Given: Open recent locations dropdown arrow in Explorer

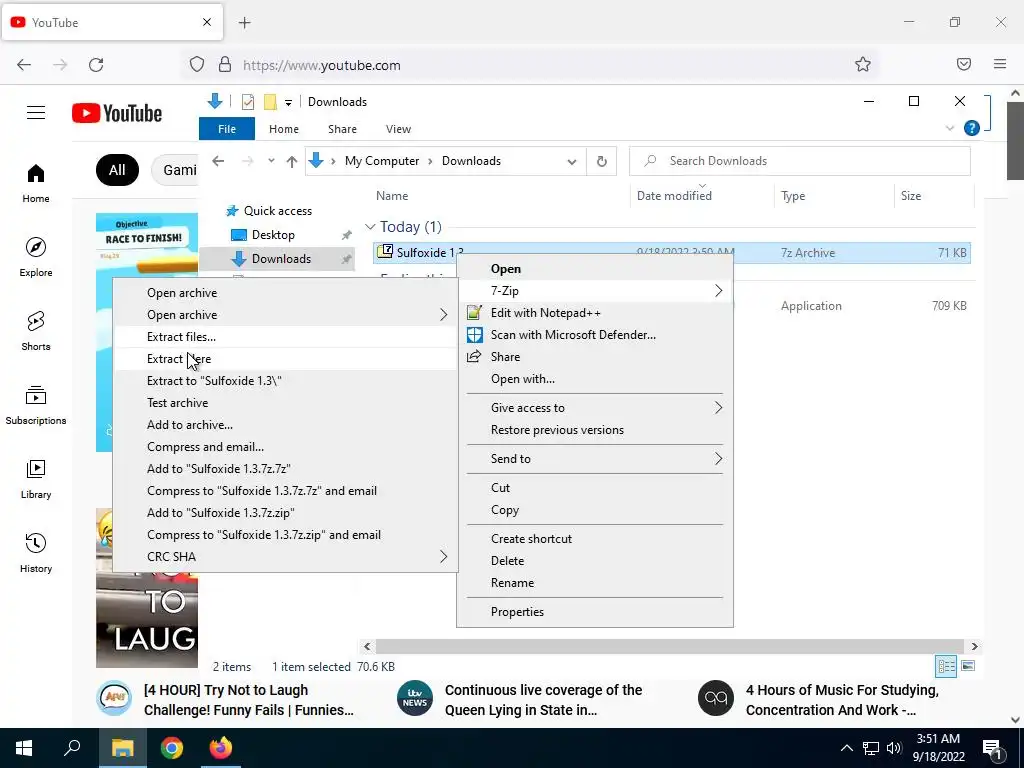Looking at the screenshot, I should (x=271, y=161).
